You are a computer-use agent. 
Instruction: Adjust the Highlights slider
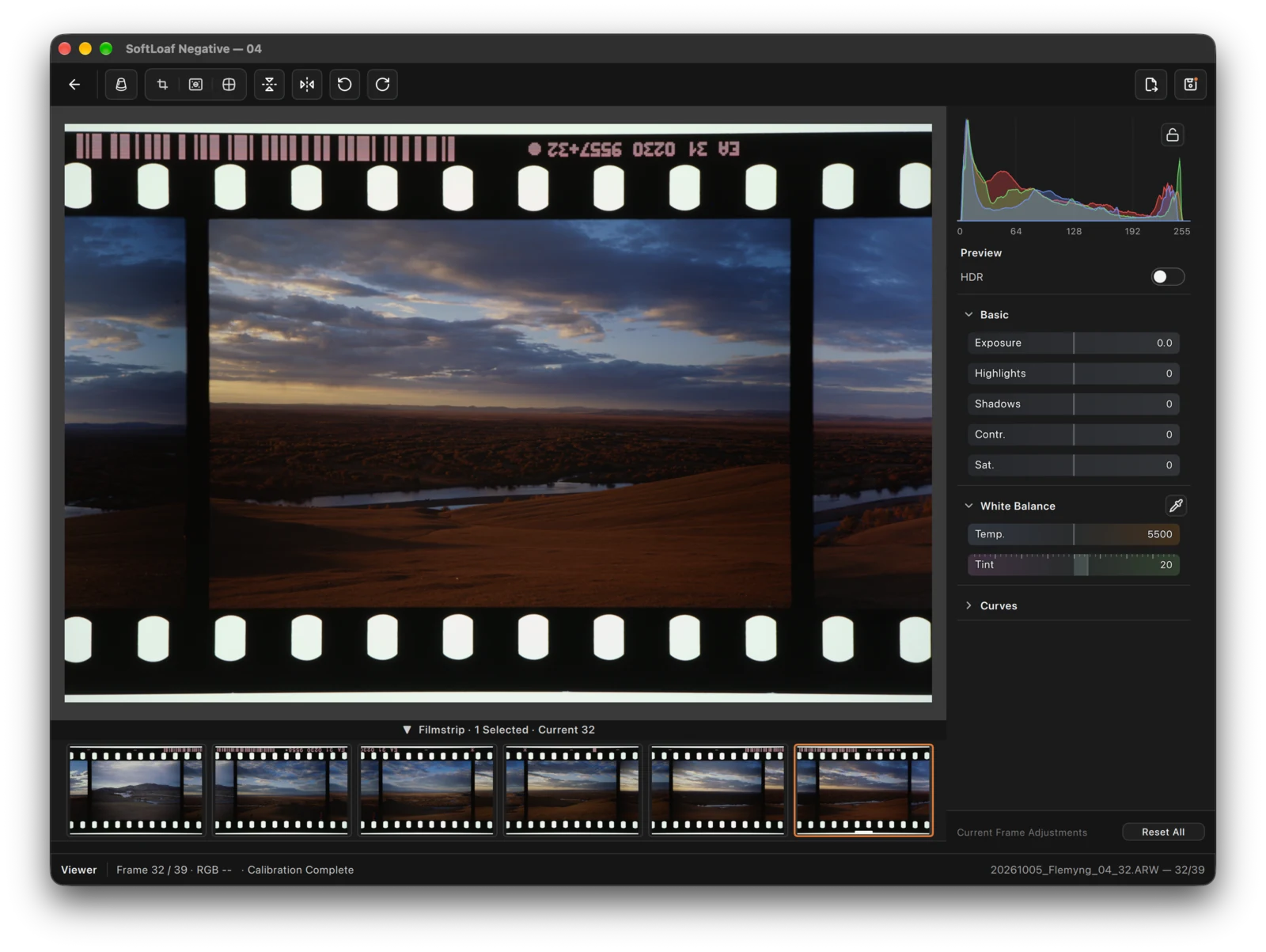(1074, 374)
